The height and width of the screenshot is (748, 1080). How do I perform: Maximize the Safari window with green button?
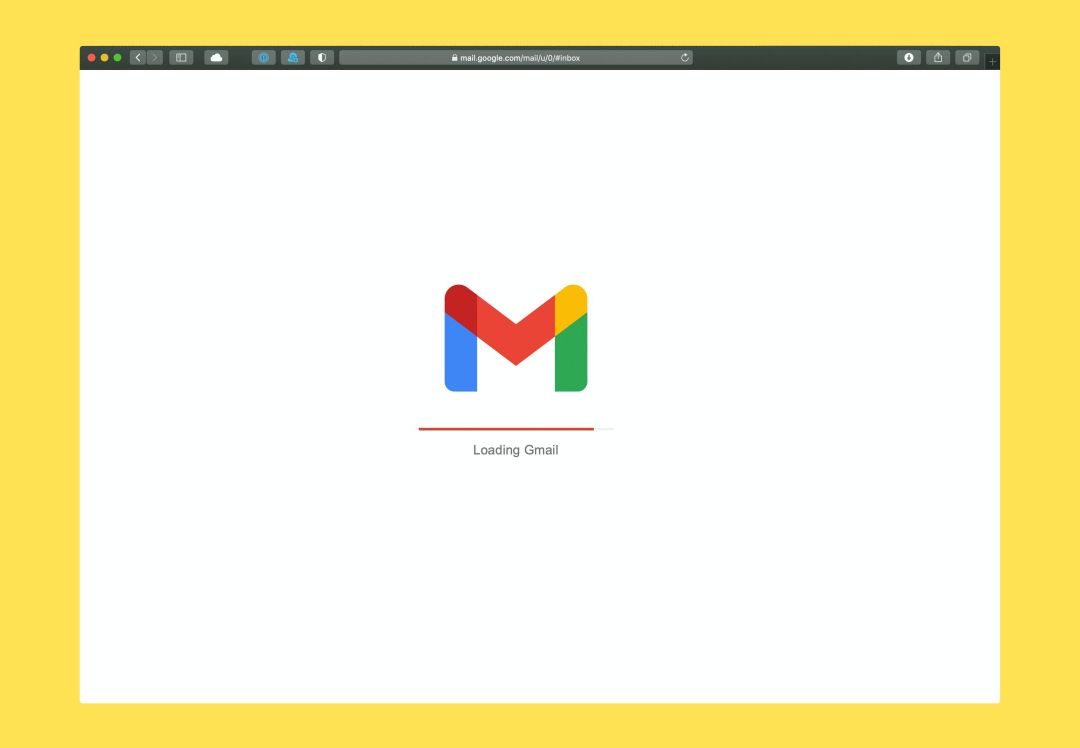point(118,58)
